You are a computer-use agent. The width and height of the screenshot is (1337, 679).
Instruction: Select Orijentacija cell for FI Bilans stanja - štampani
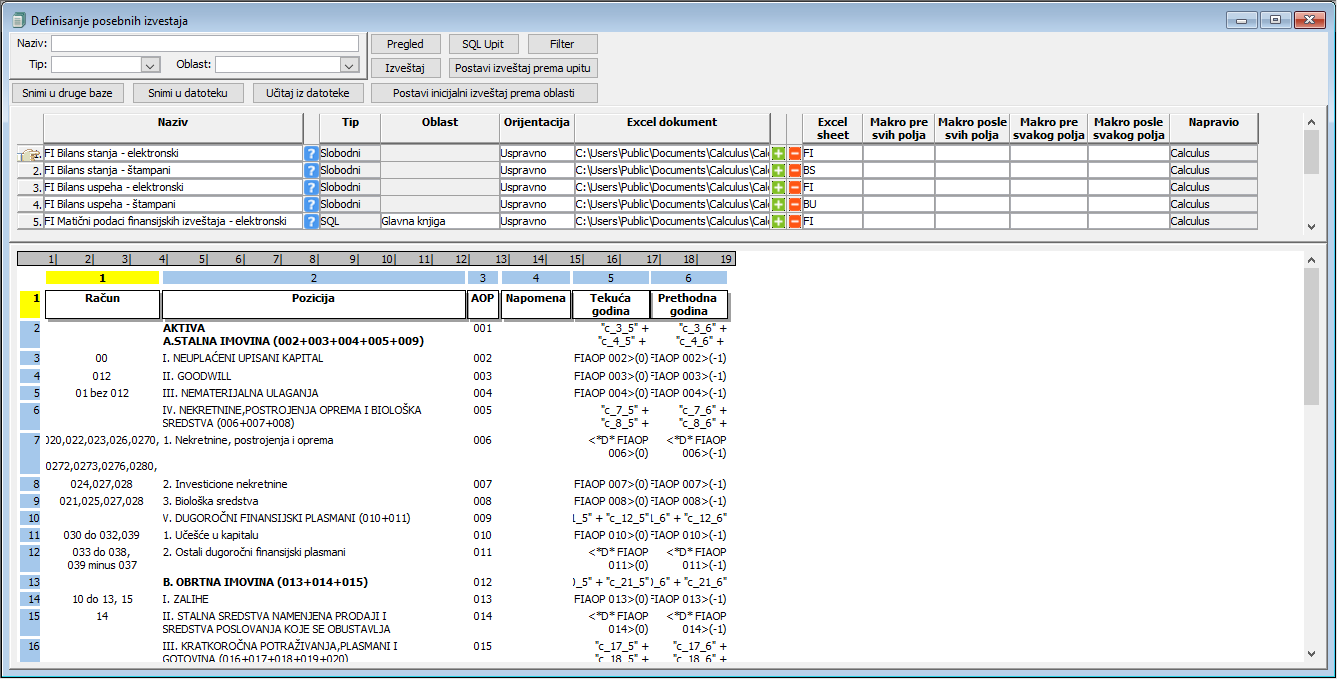click(535, 171)
